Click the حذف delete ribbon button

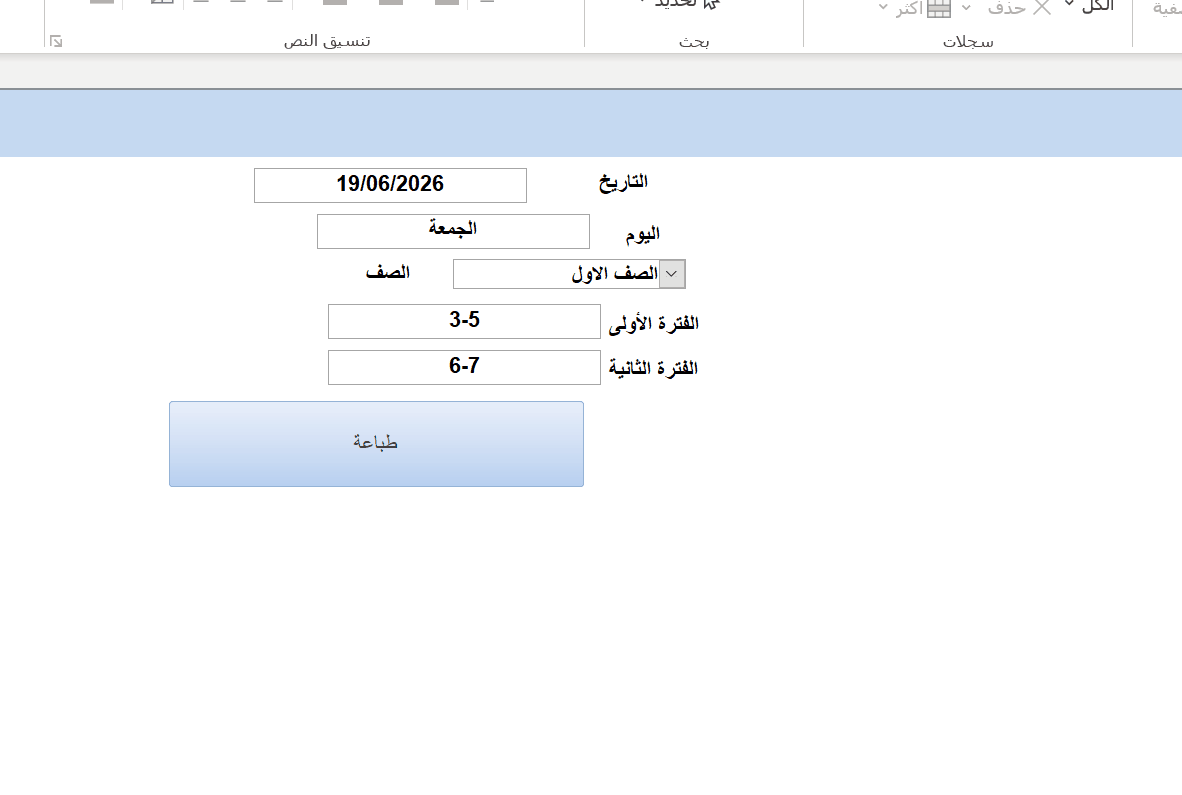[x=1018, y=8]
